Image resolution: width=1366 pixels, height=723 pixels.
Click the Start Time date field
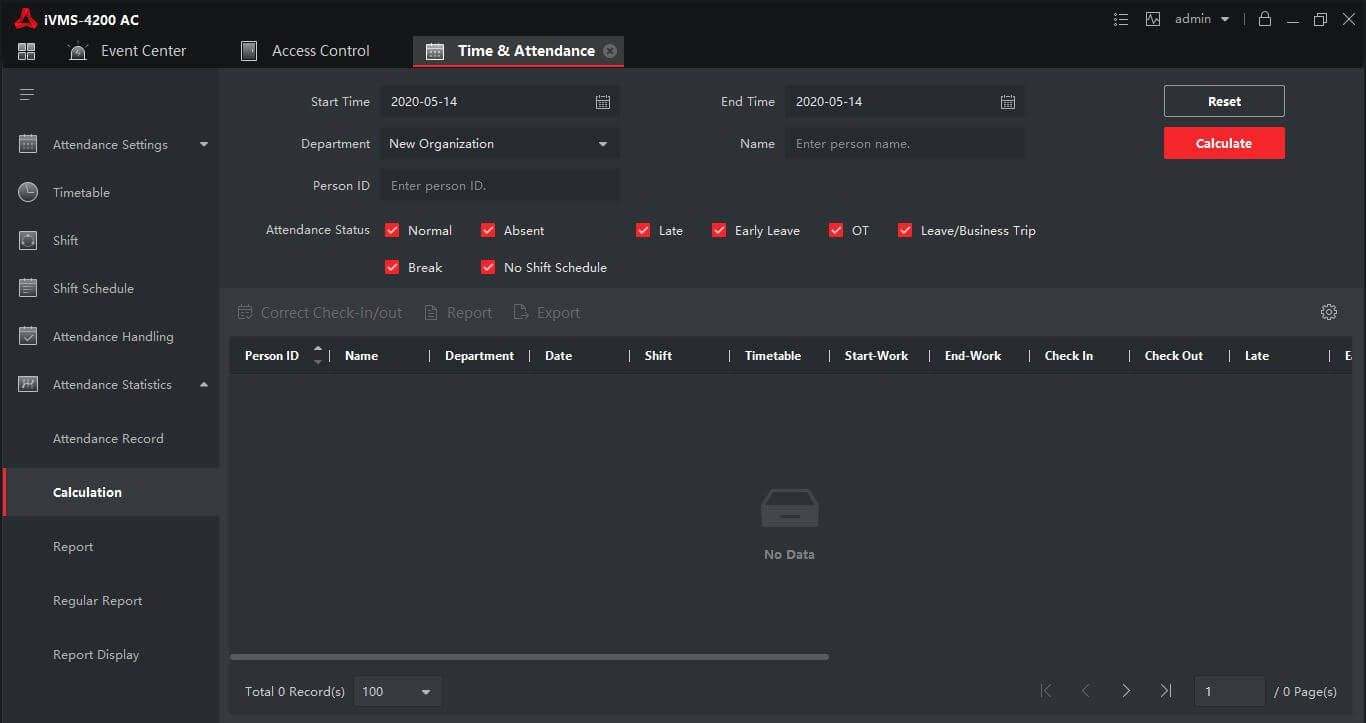pos(499,102)
